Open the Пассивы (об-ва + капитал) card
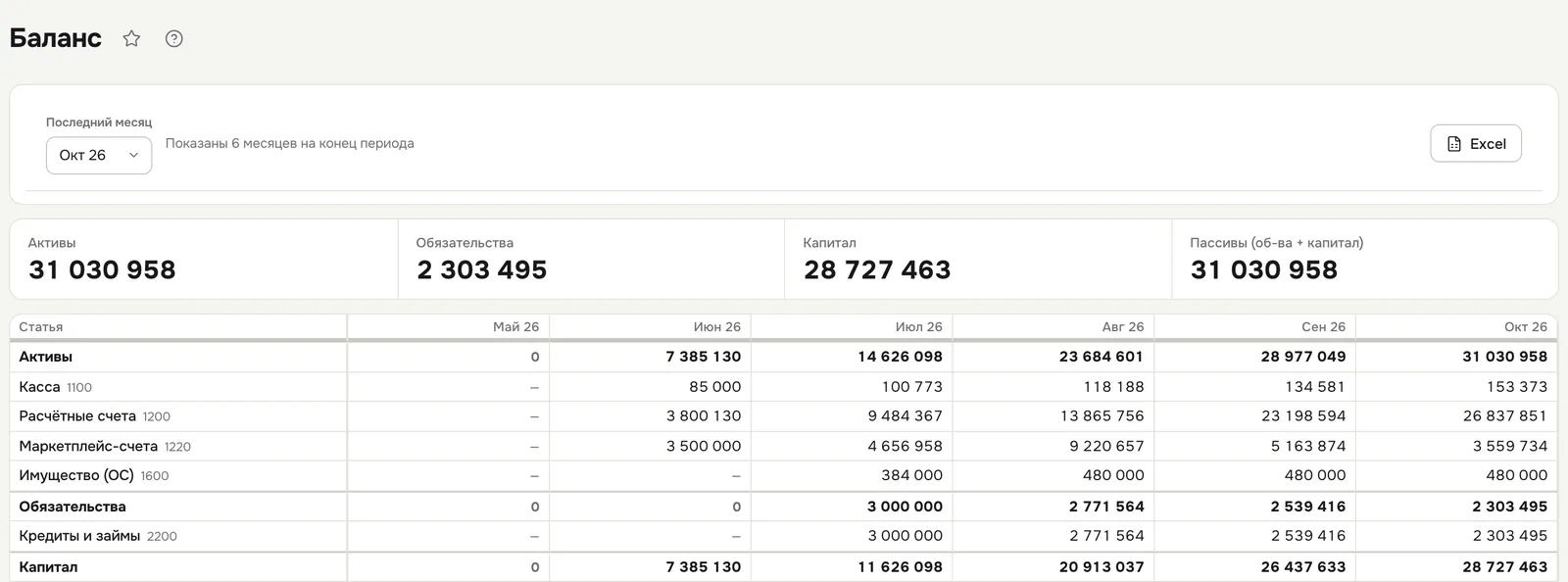The height and width of the screenshot is (582, 1568). coord(1365,259)
